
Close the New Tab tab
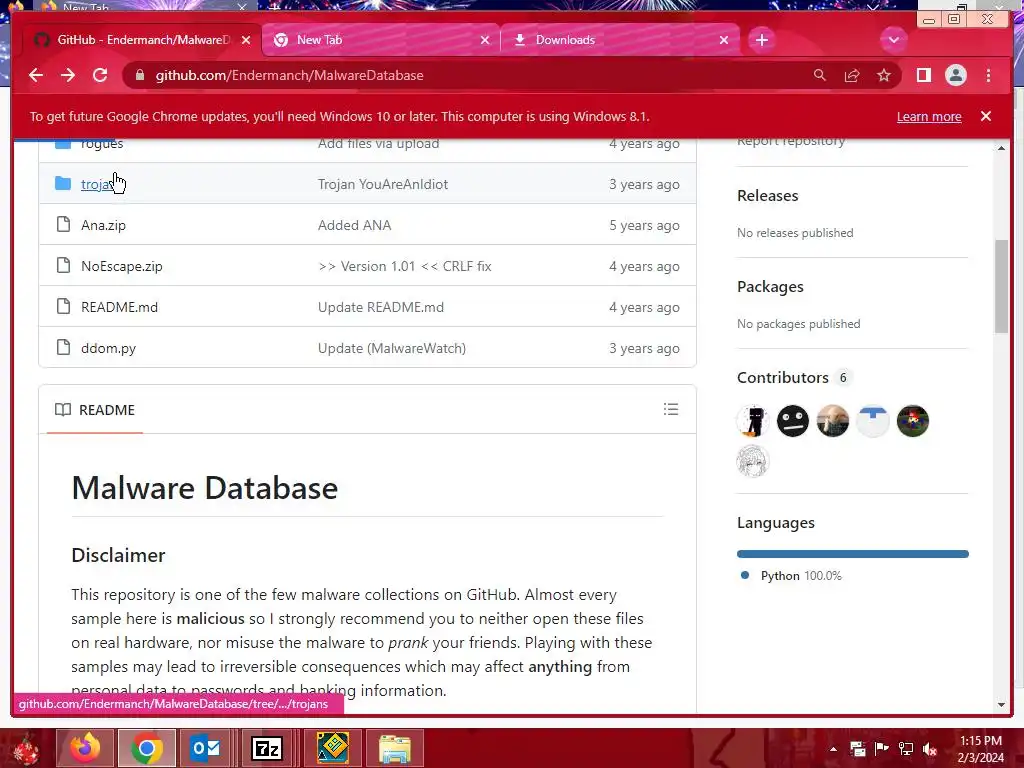(485, 40)
